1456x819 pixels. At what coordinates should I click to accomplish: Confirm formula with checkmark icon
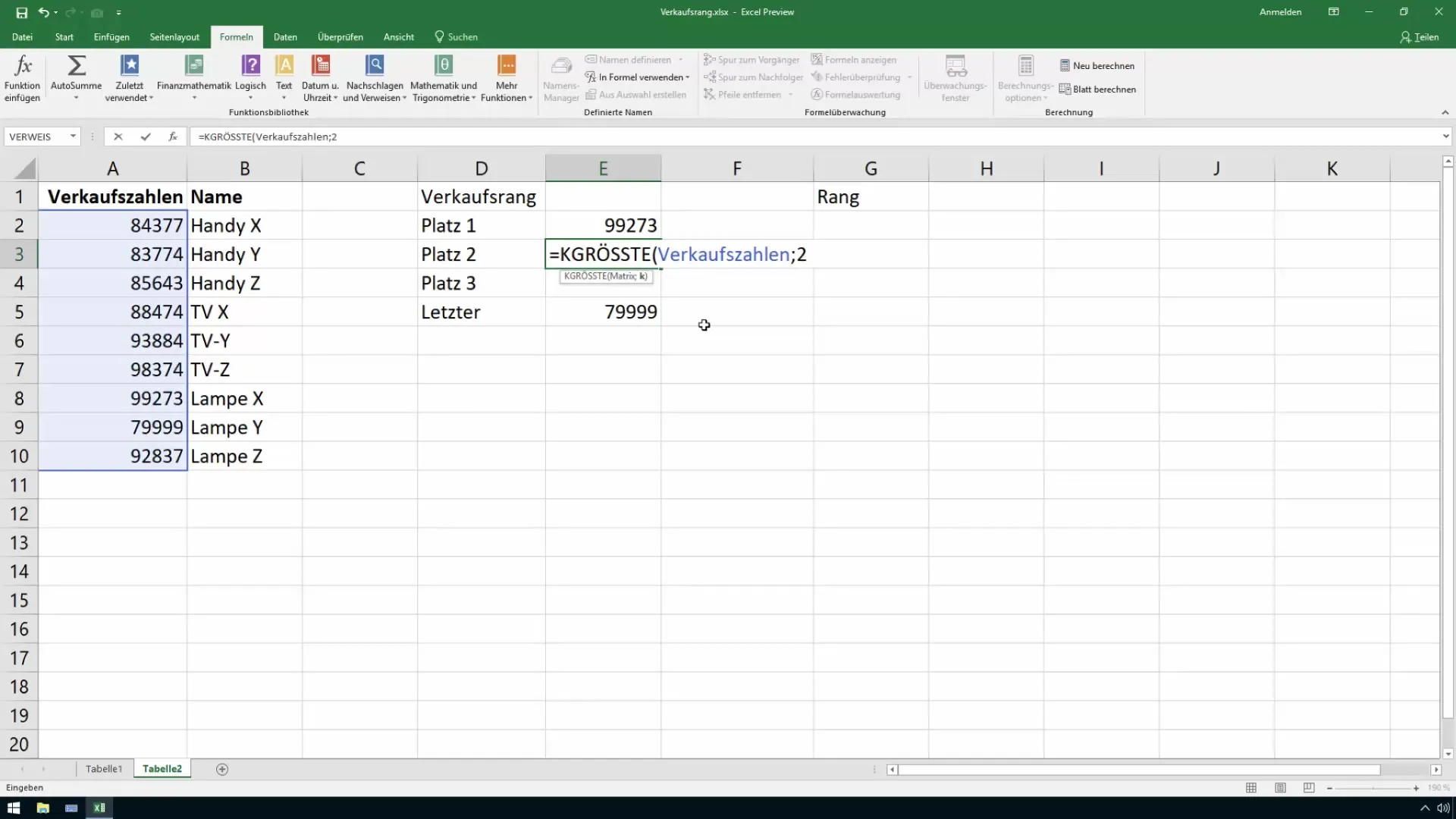(146, 136)
